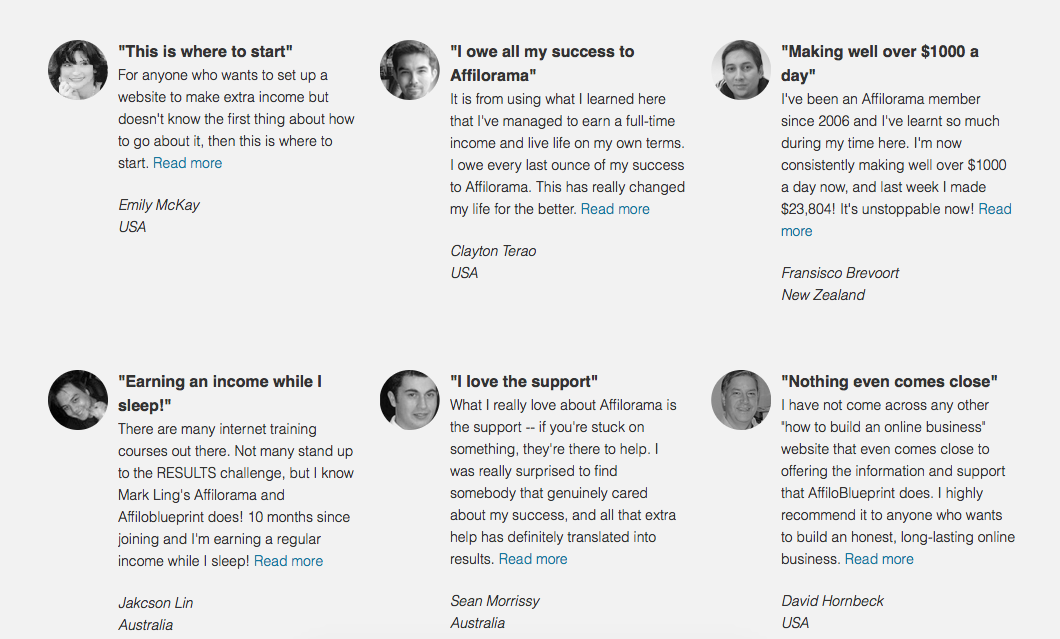Click Fransisco Brevoort's avatar image

[x=741, y=70]
